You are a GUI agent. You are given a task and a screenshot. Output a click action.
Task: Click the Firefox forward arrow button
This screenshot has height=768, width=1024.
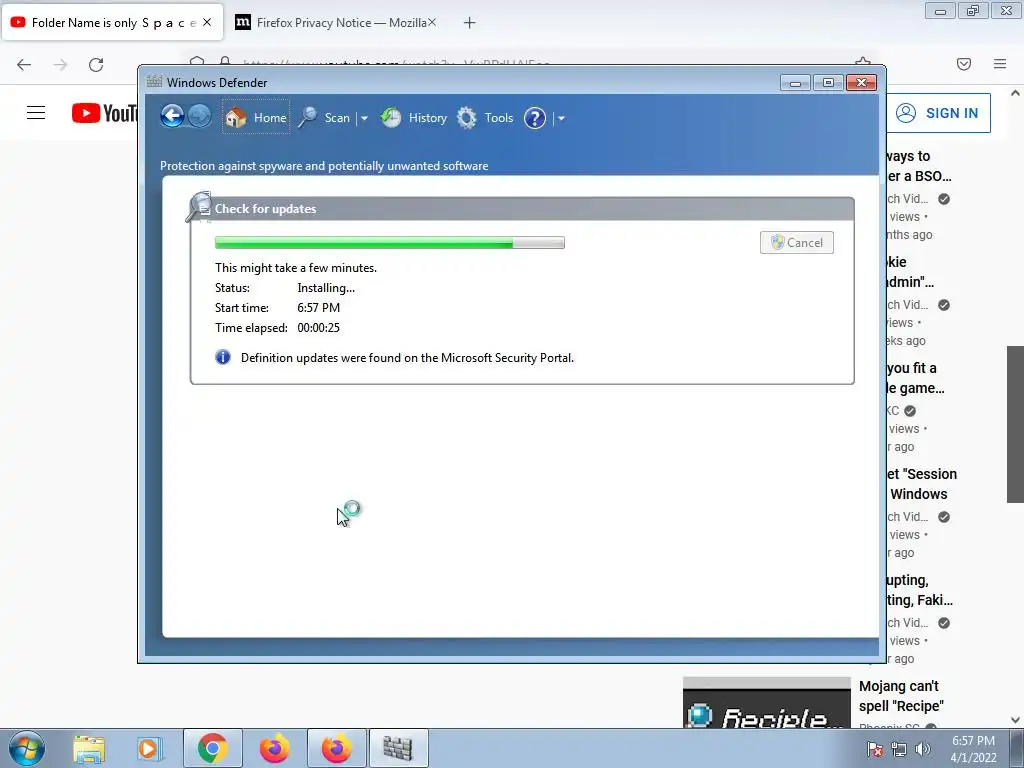tap(60, 65)
